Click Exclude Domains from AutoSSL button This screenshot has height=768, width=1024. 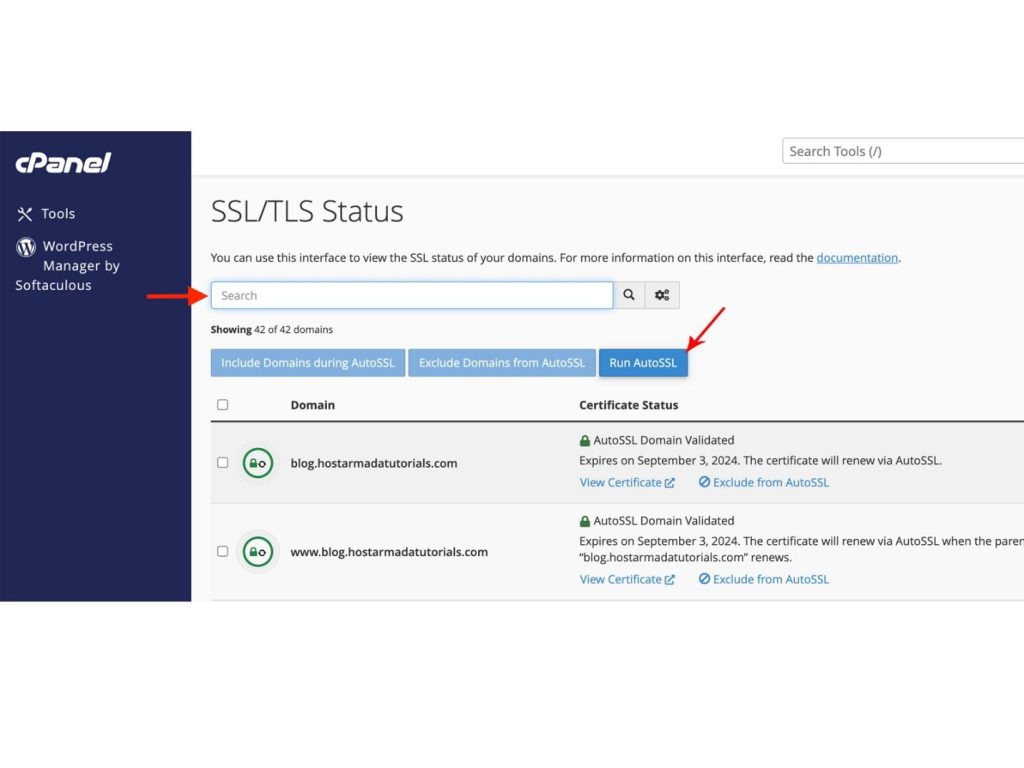[502, 362]
